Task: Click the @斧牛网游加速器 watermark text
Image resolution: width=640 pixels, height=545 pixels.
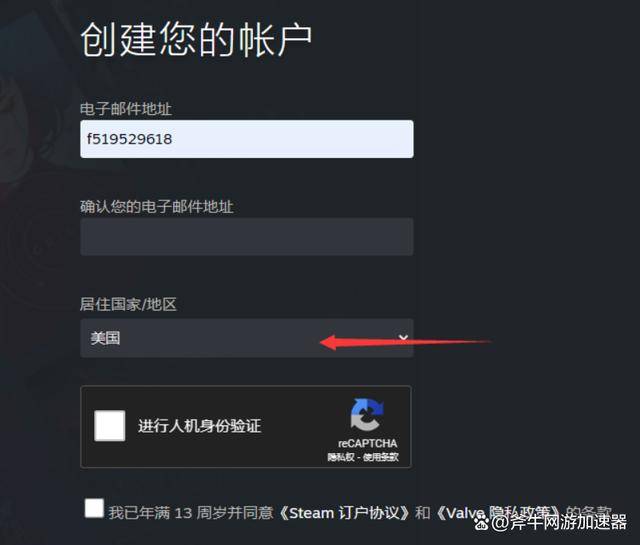Action: (x=559, y=523)
